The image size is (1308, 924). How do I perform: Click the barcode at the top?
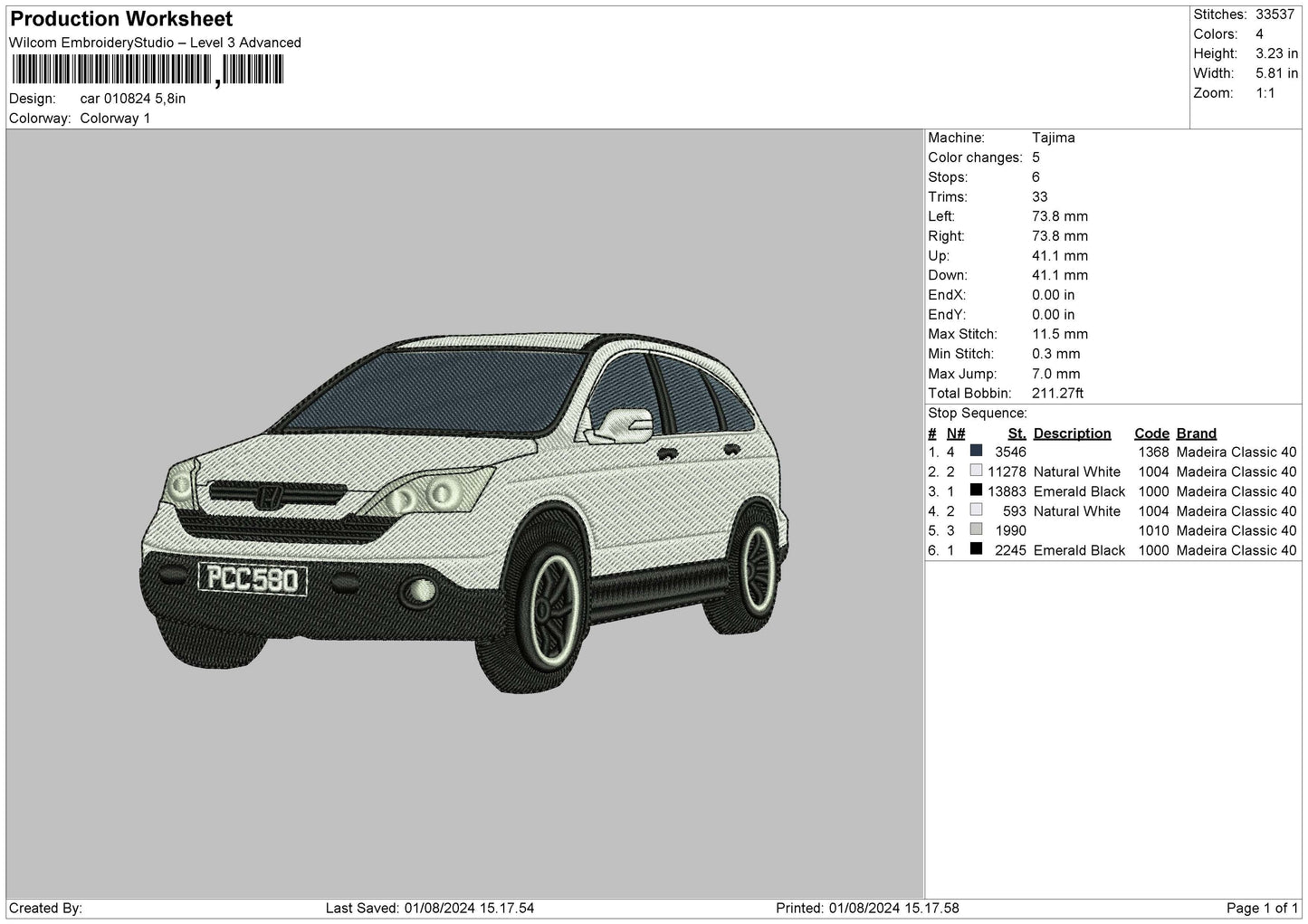tap(148, 70)
